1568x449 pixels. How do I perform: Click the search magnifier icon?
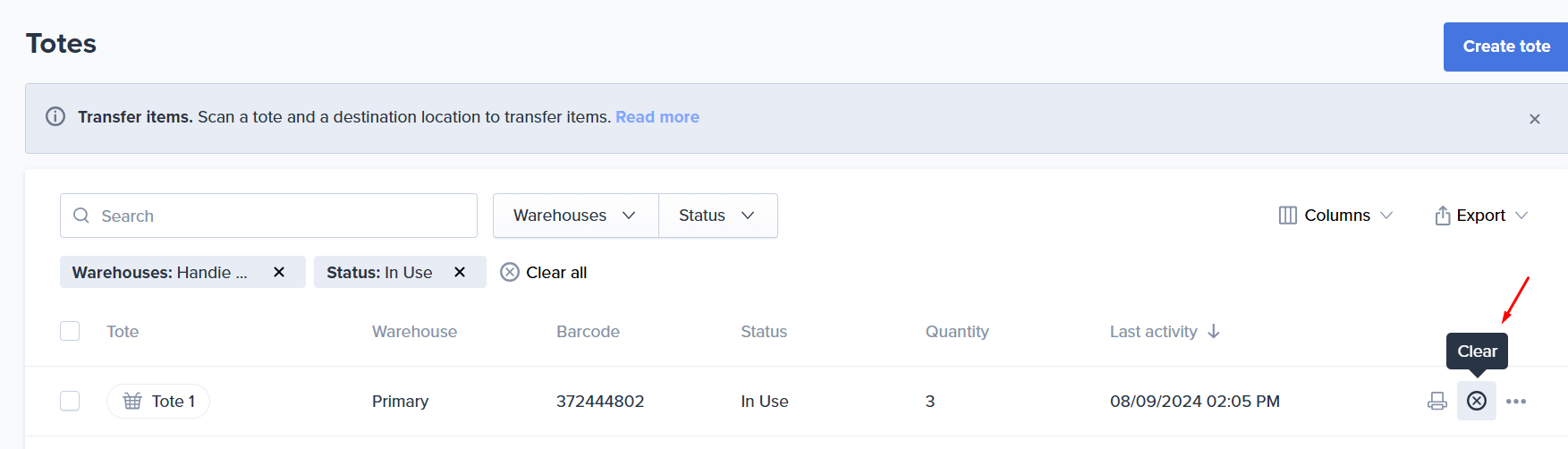[x=81, y=216]
